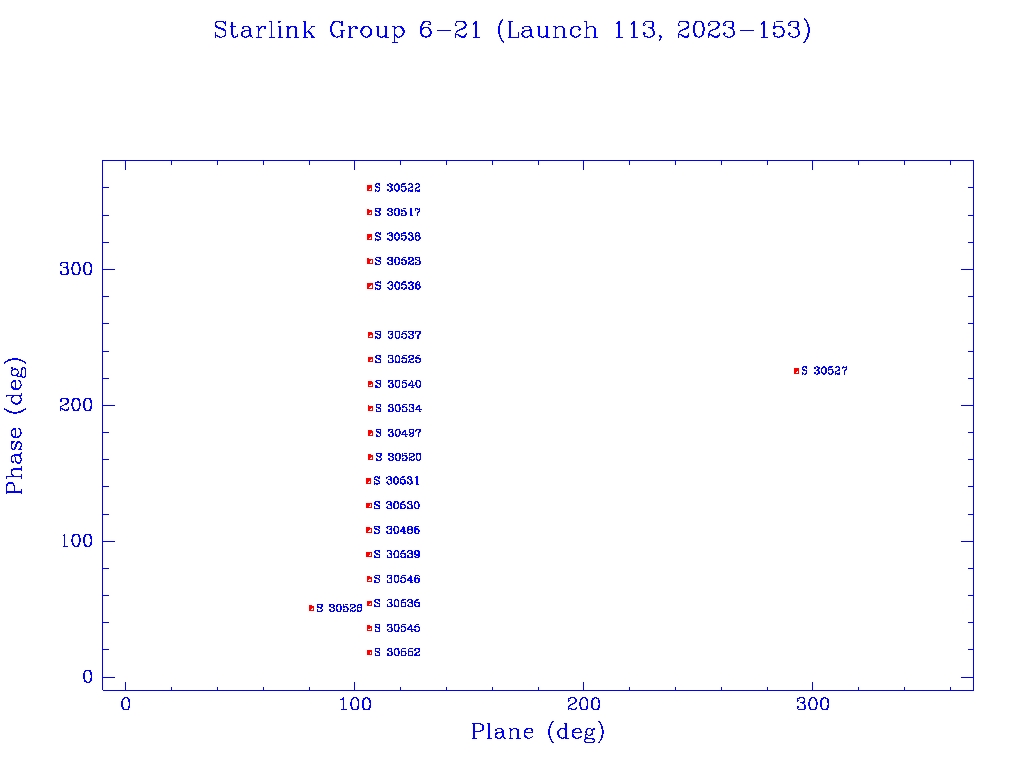This screenshot has width=1024, height=768.
Task: Select the 'S 30537' satellite label
Action: click(x=398, y=335)
